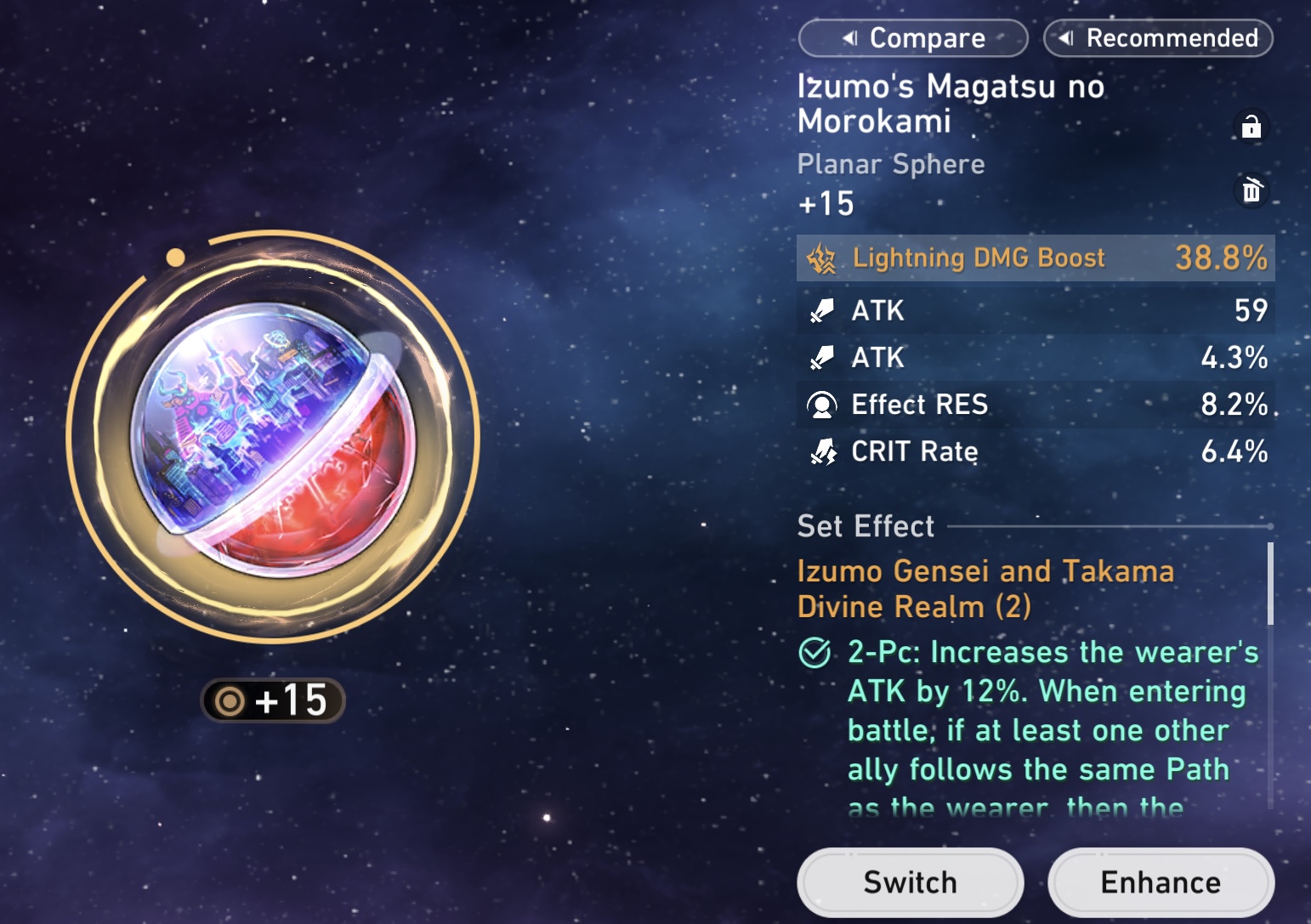Expand the Recommended panel
The image size is (1311, 924).
pyautogui.click(x=1158, y=38)
